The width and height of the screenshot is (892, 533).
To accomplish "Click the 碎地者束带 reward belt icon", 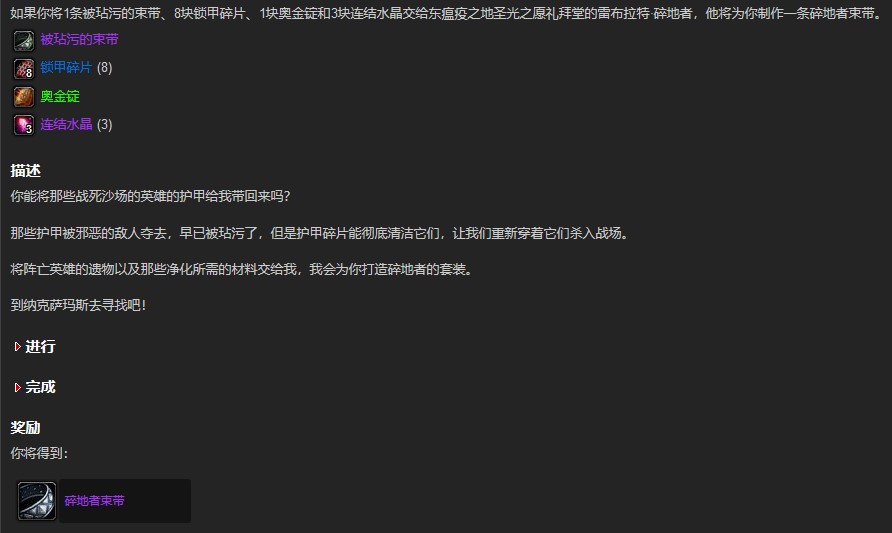I will pyautogui.click(x=37, y=501).
